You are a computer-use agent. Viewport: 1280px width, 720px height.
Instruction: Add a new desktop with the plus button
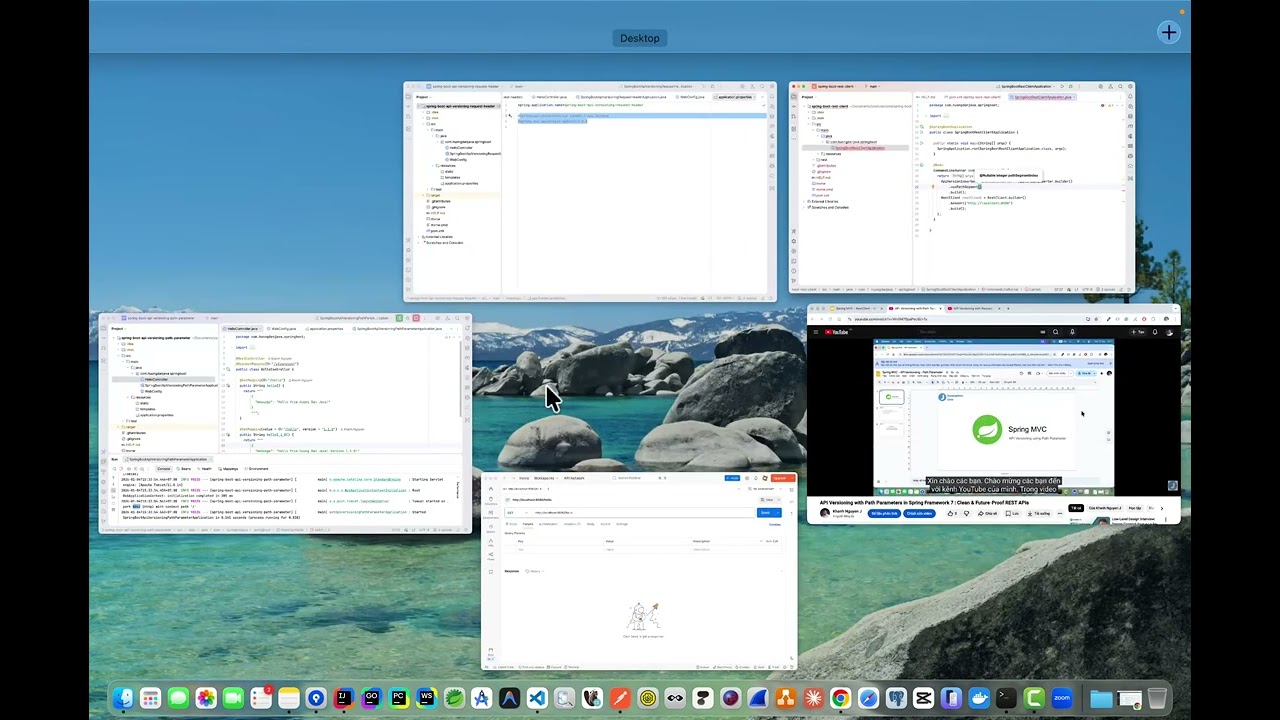pos(1169,33)
